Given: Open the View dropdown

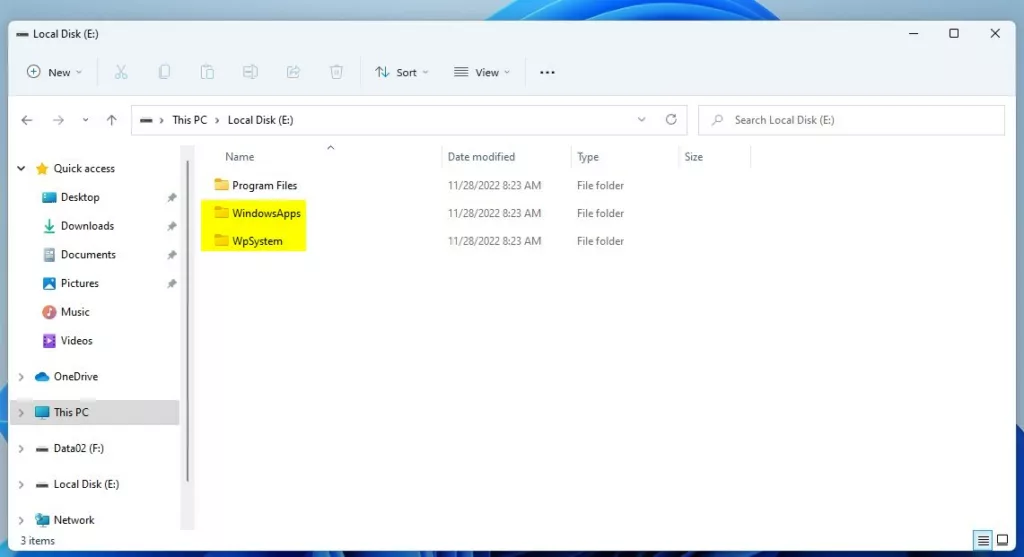Looking at the screenshot, I should point(482,72).
